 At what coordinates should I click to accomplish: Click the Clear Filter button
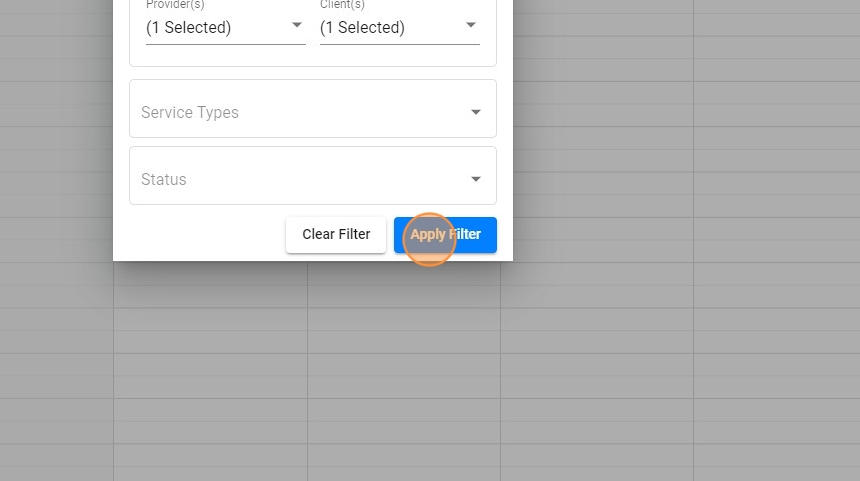(336, 235)
